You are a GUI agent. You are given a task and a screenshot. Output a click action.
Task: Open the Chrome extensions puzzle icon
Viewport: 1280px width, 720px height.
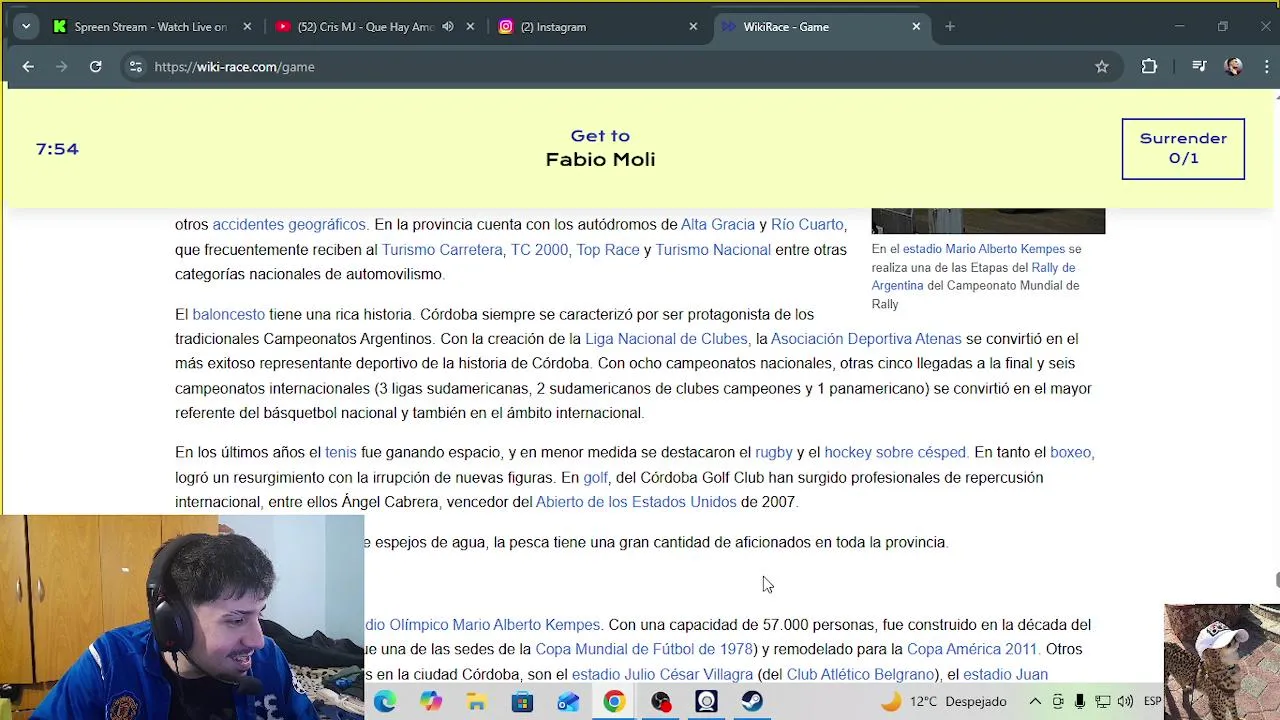click(1149, 67)
